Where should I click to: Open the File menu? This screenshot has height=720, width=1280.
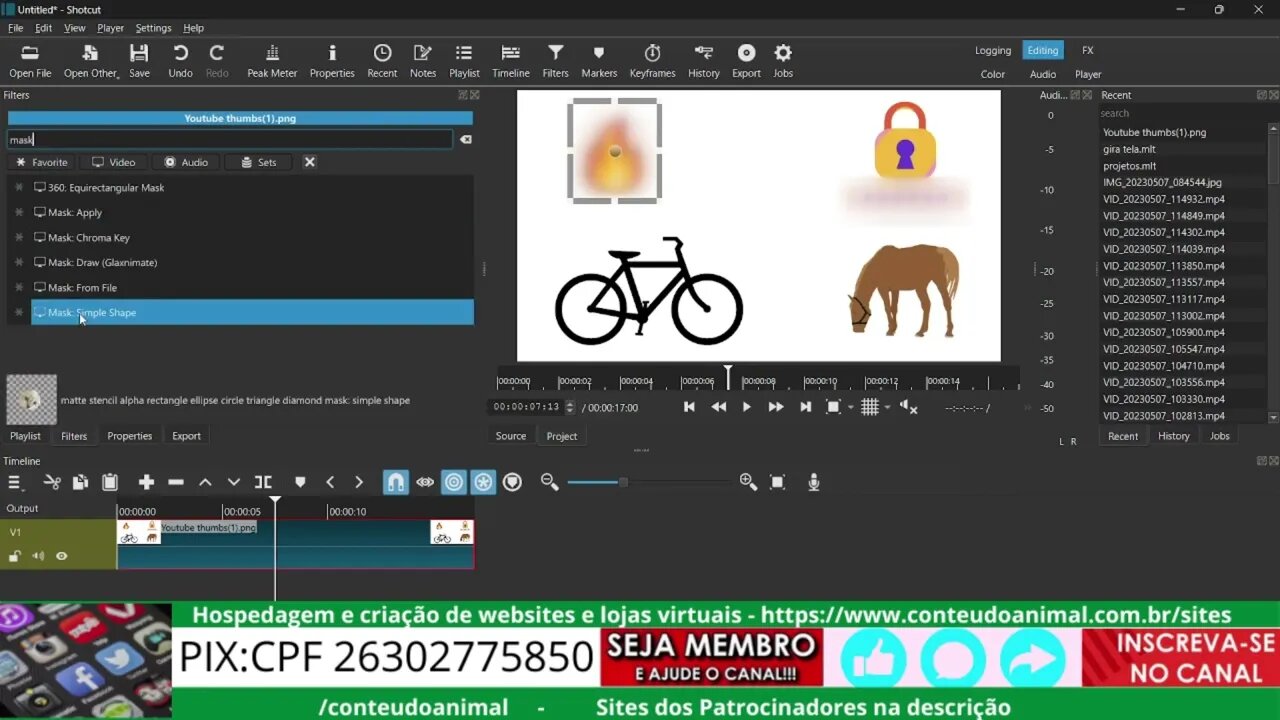point(15,28)
